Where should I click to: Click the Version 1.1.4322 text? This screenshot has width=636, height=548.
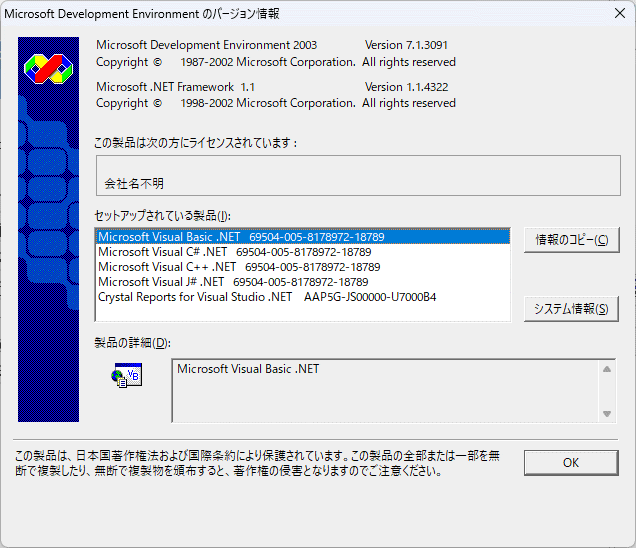406,87
